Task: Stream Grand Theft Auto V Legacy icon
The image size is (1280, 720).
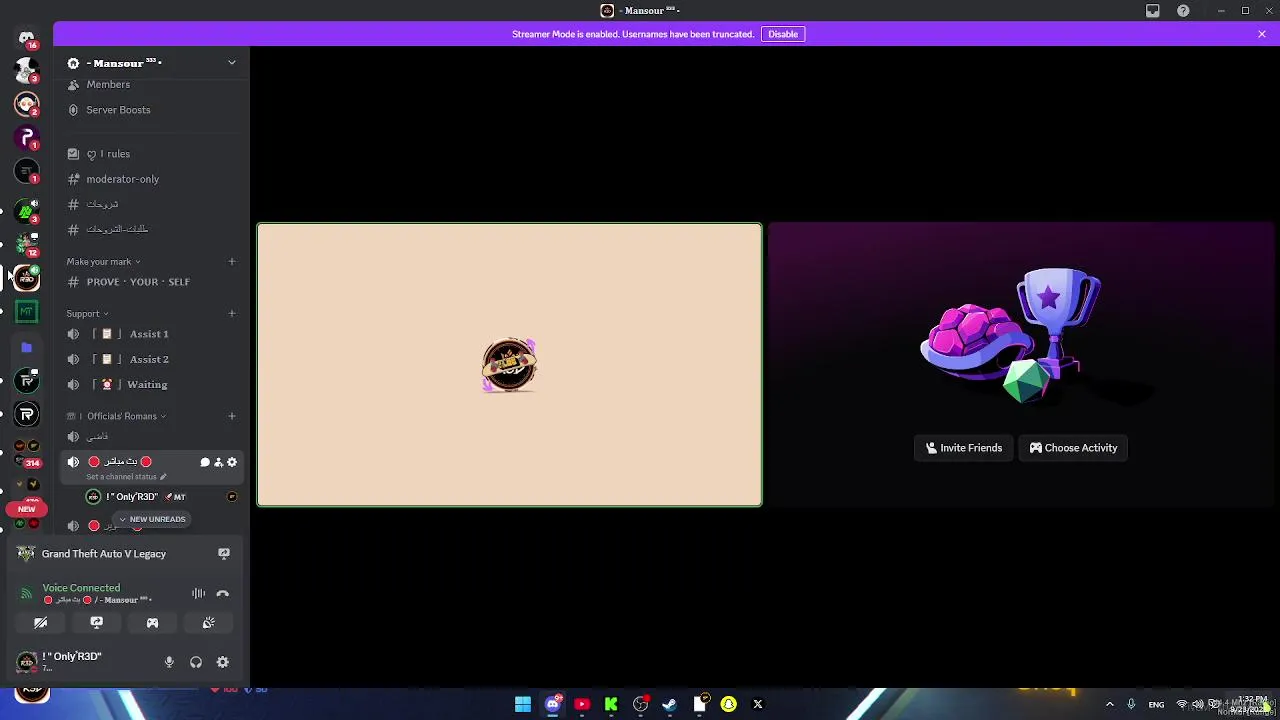Action: coord(224,554)
